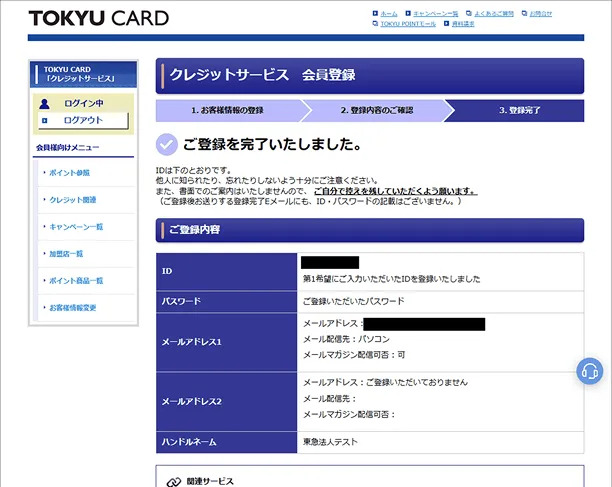The height and width of the screenshot is (487, 612).
Task: Click the logged-in user silhouette icon
Action: point(44,104)
